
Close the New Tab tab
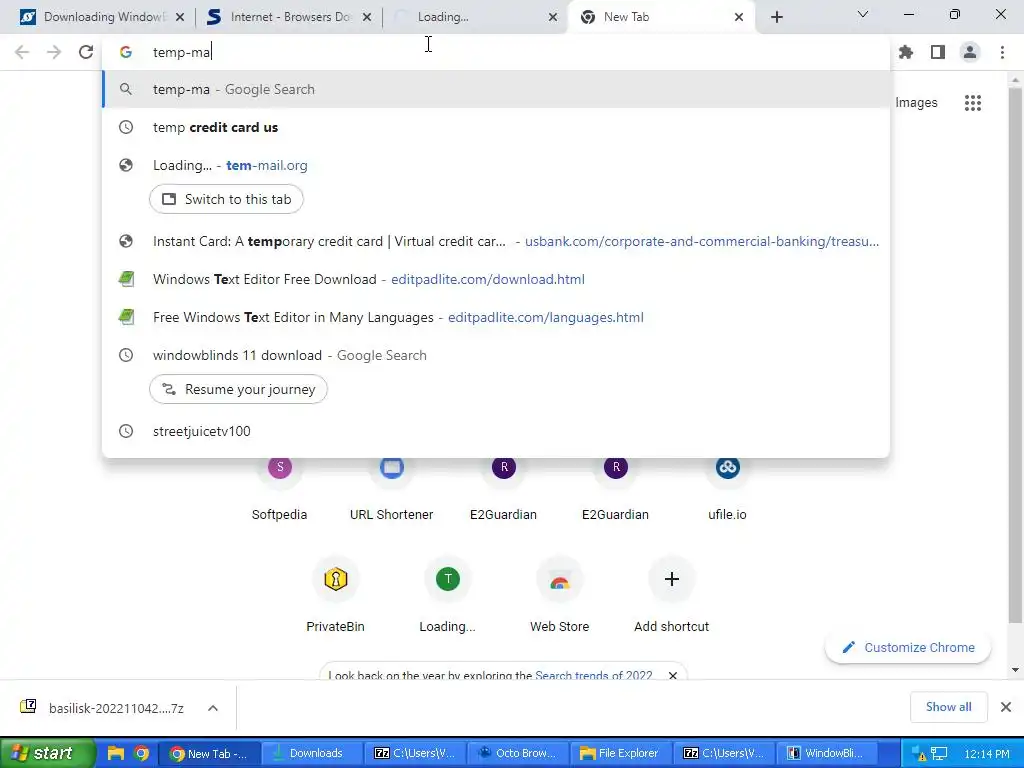pos(739,17)
